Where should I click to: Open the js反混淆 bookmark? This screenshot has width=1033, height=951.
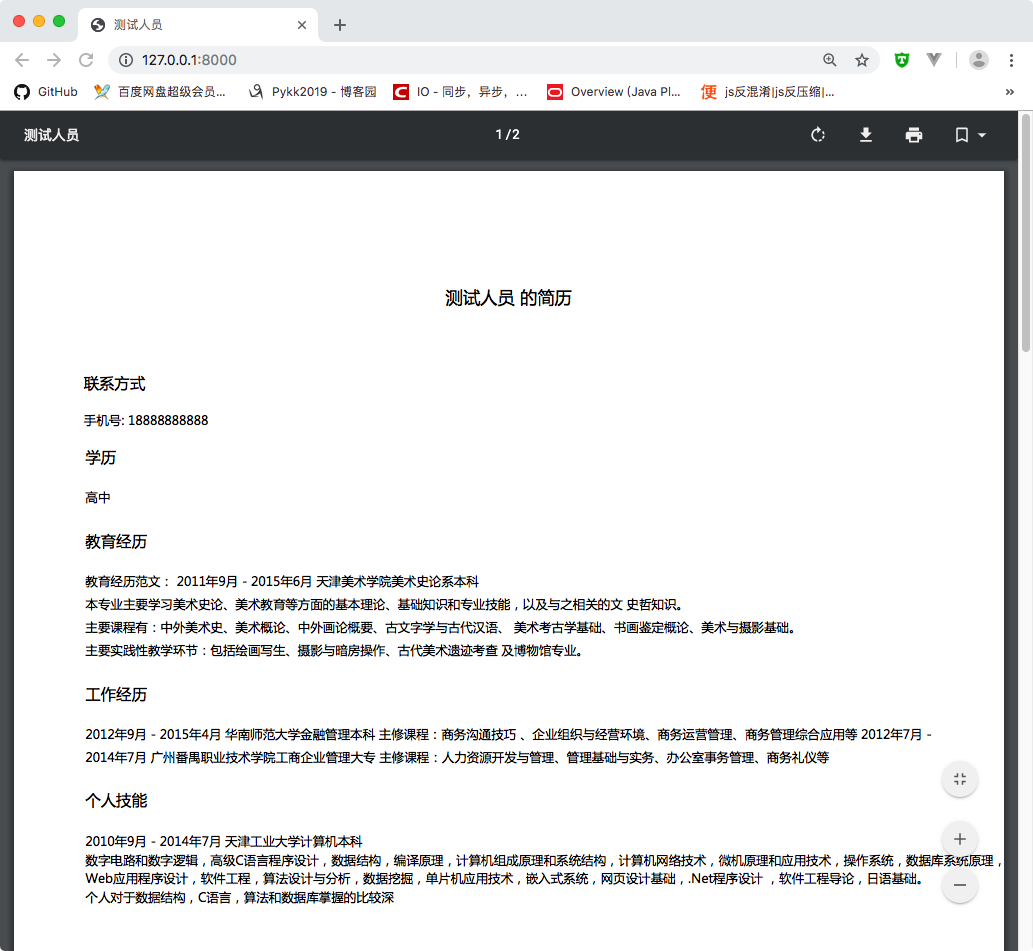click(x=768, y=92)
